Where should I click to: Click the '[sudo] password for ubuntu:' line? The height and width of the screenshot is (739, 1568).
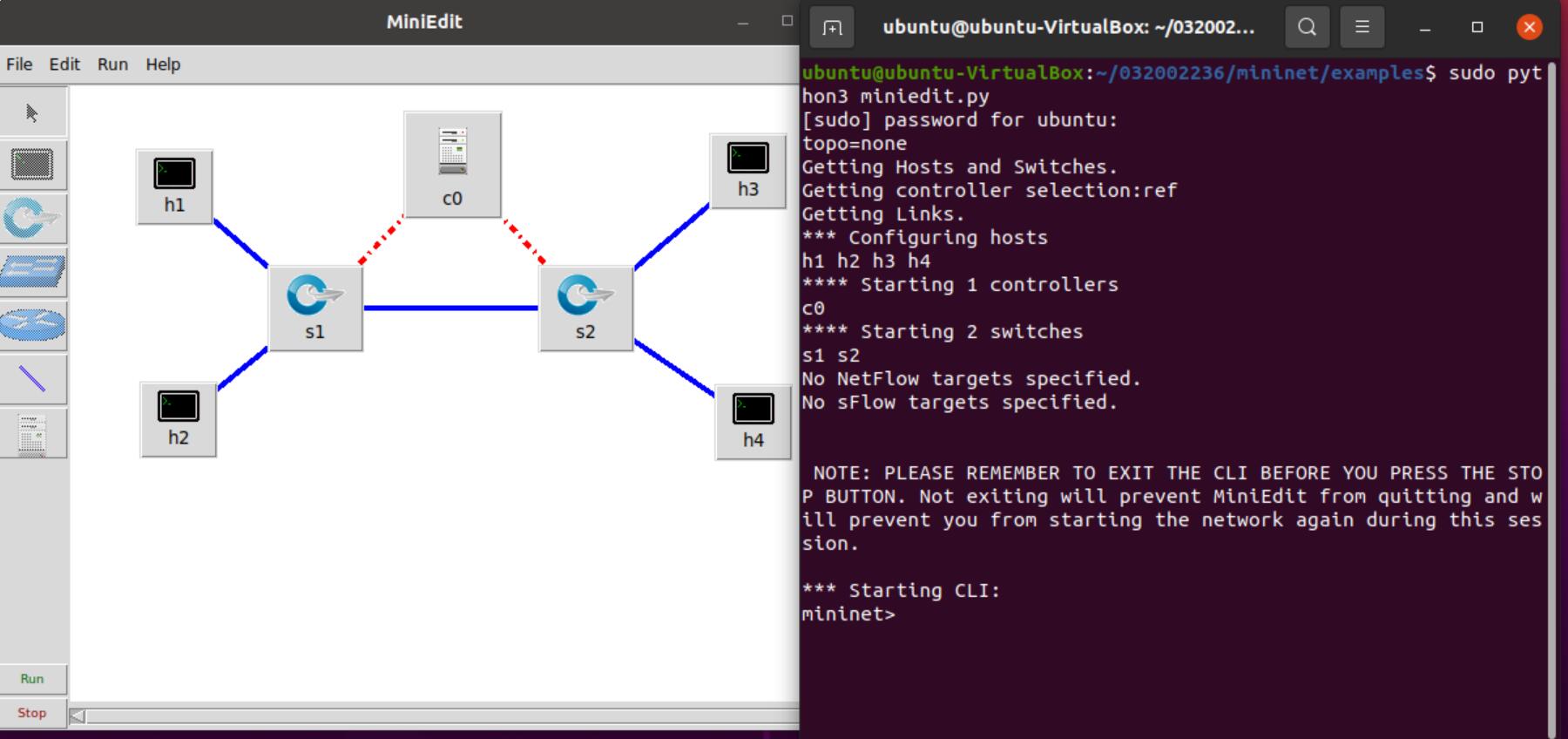[959, 120]
